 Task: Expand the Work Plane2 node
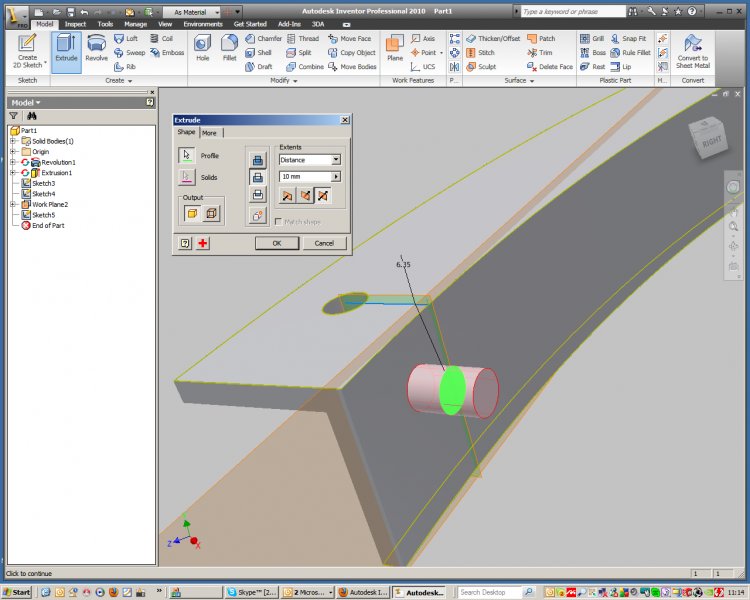click(x=13, y=204)
